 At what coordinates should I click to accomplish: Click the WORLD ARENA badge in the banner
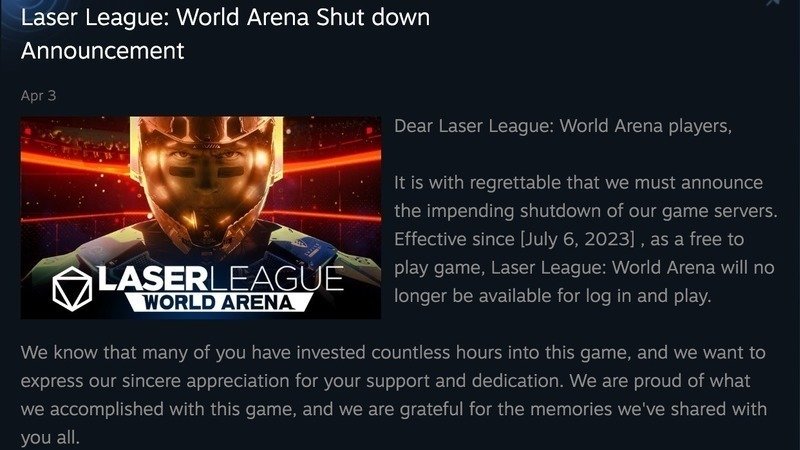[219, 303]
